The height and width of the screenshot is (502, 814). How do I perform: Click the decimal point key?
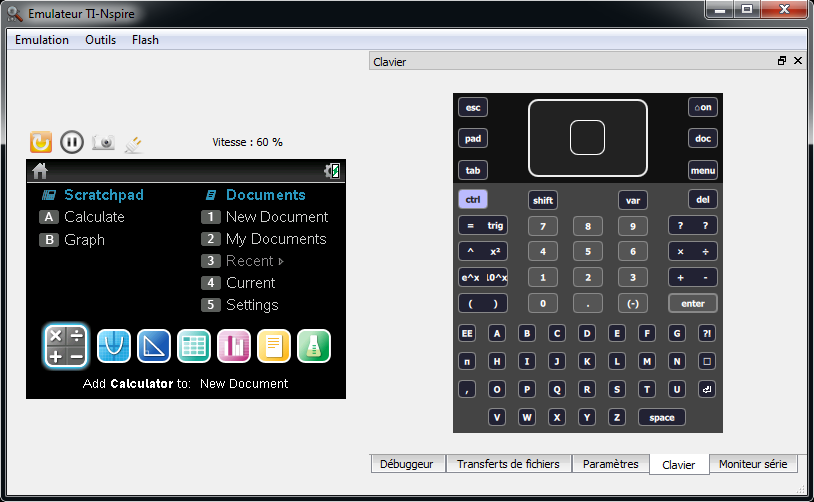click(588, 304)
